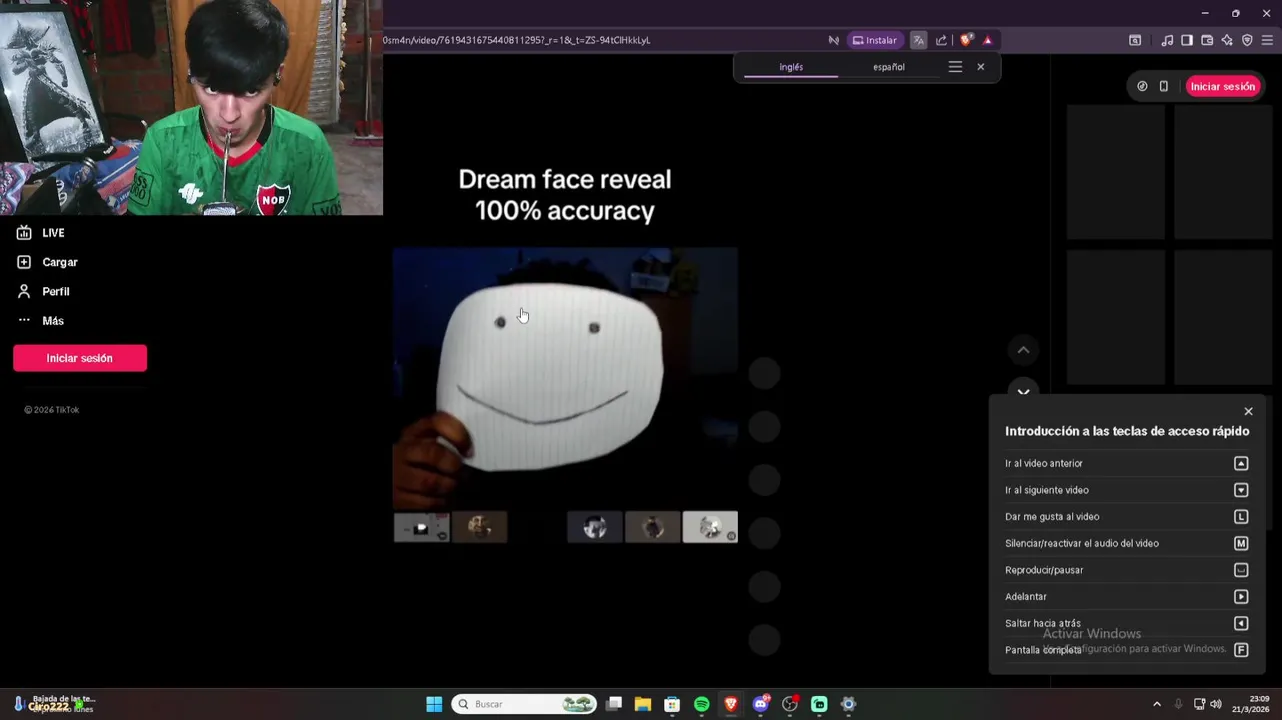The height and width of the screenshot is (720, 1282).
Task: Open Discord from the taskbar
Action: coord(761,704)
